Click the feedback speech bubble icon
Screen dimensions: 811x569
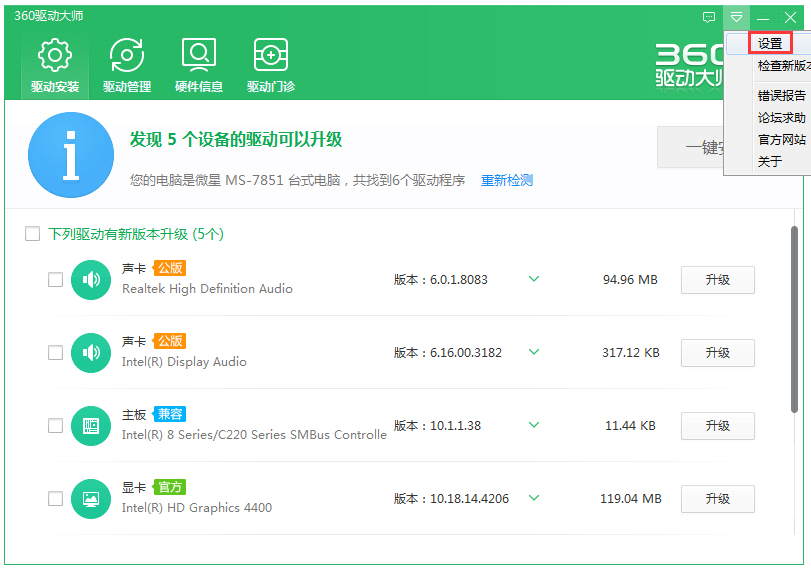tap(709, 17)
